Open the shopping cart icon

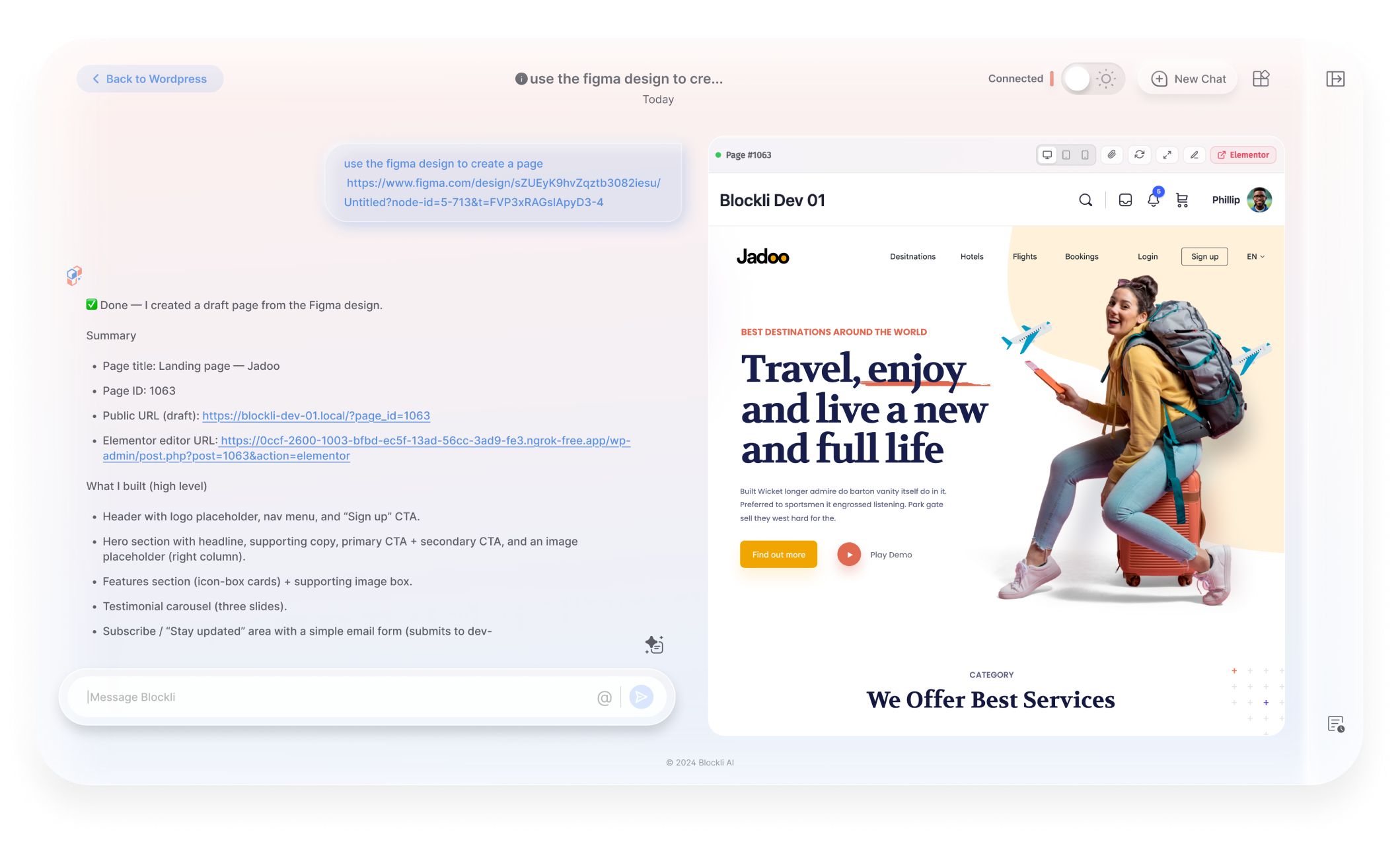[x=1182, y=200]
